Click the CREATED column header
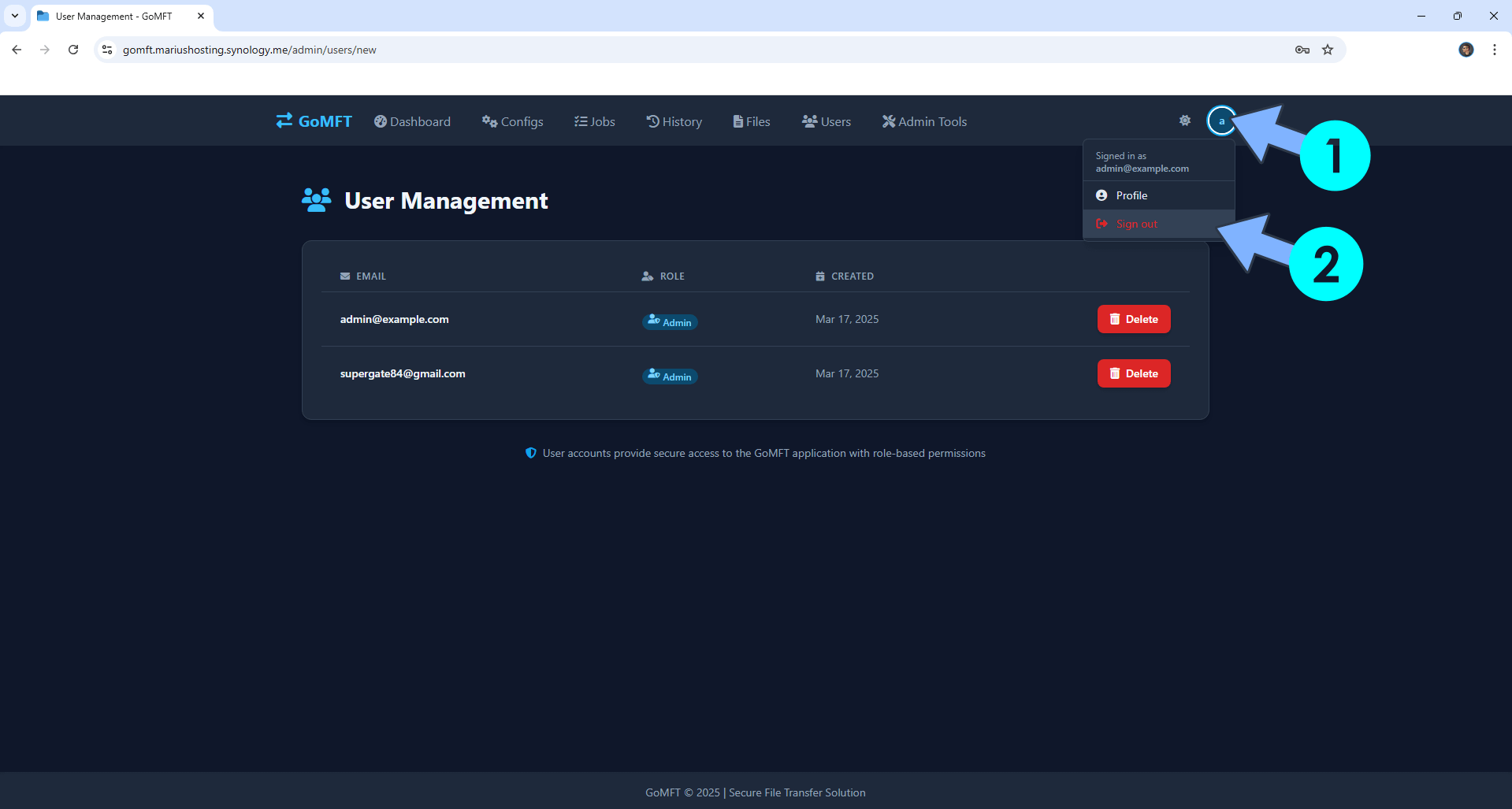The height and width of the screenshot is (809, 1512). (845, 276)
